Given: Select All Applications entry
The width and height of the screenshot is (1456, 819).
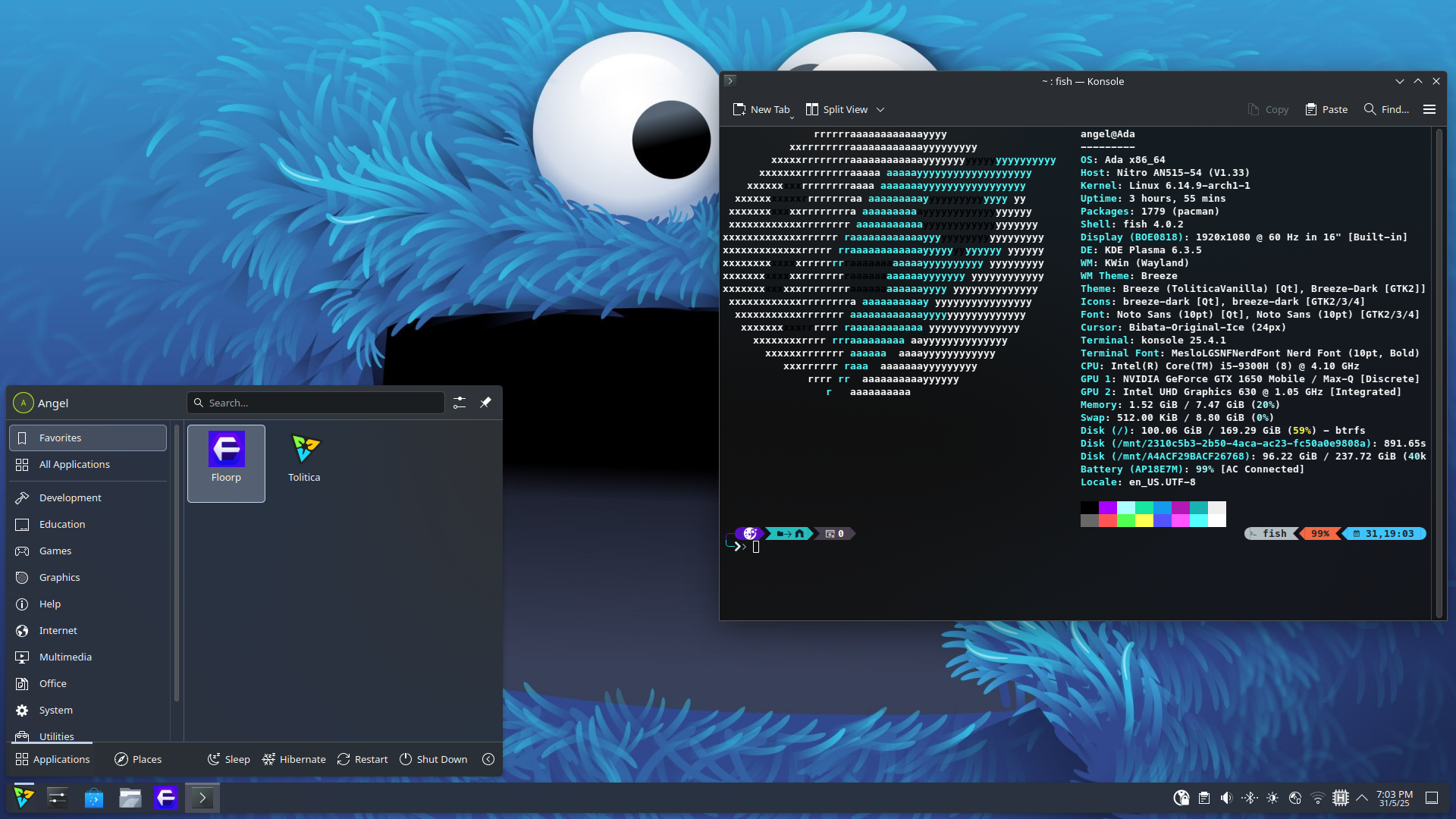Looking at the screenshot, I should click(88, 464).
